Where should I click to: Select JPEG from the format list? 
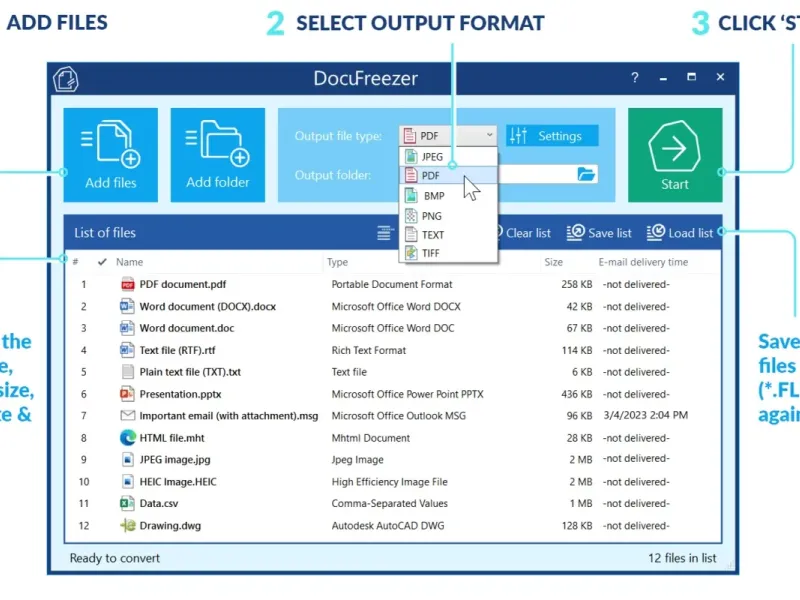tap(447, 157)
